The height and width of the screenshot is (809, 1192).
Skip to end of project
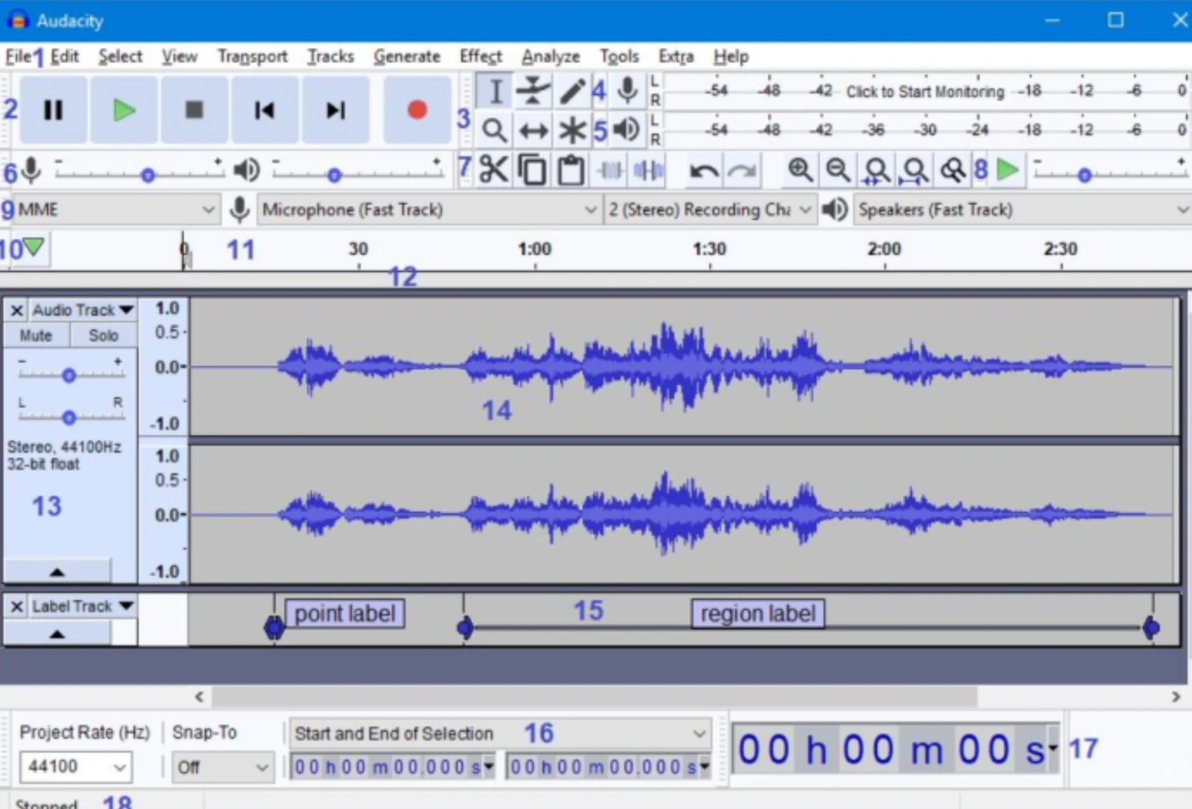(x=335, y=110)
